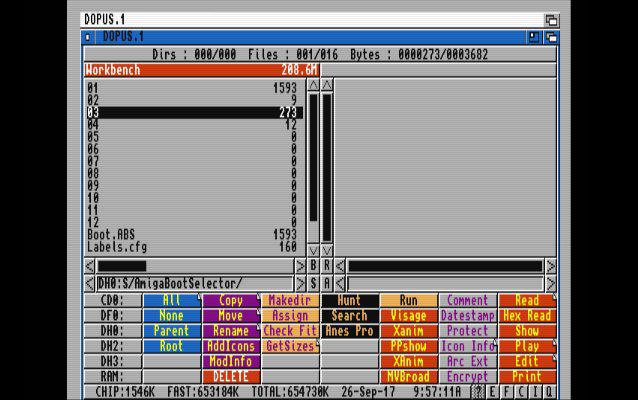Click the empty right lister path field
638x400 pixels.
(445, 284)
